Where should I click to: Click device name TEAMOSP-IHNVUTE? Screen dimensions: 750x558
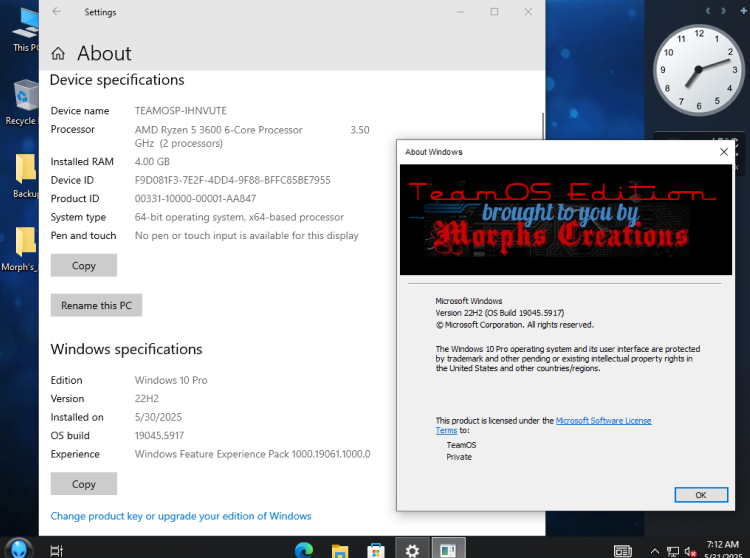pyautogui.click(x=180, y=111)
